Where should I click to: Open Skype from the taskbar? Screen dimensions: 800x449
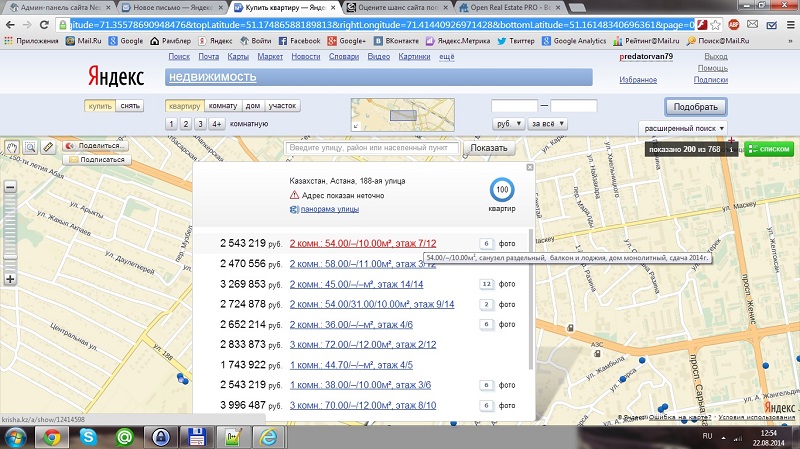pos(88,437)
